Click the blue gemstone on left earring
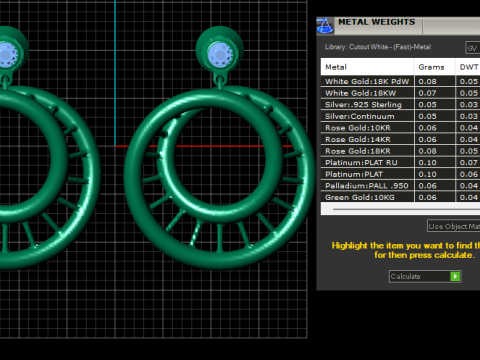Viewport: 480px width, 360px height. (x=7, y=55)
